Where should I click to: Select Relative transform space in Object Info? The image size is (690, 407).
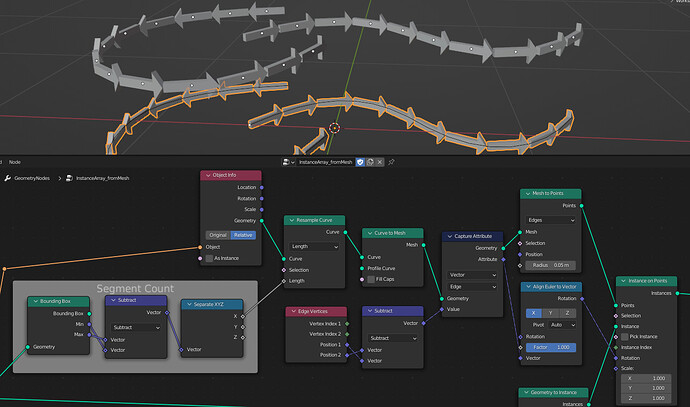click(243, 235)
